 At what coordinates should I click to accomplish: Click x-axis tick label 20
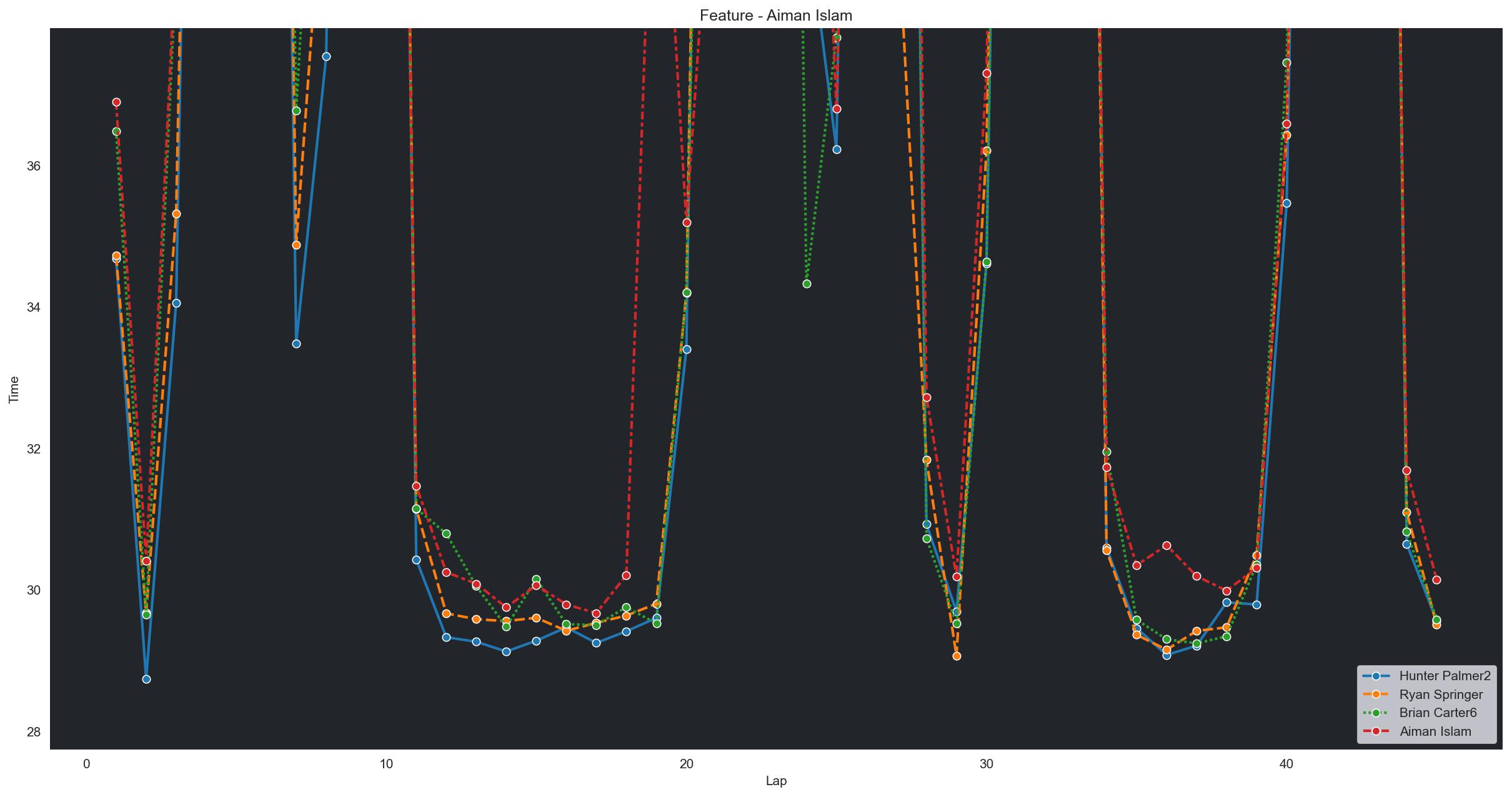[686, 763]
